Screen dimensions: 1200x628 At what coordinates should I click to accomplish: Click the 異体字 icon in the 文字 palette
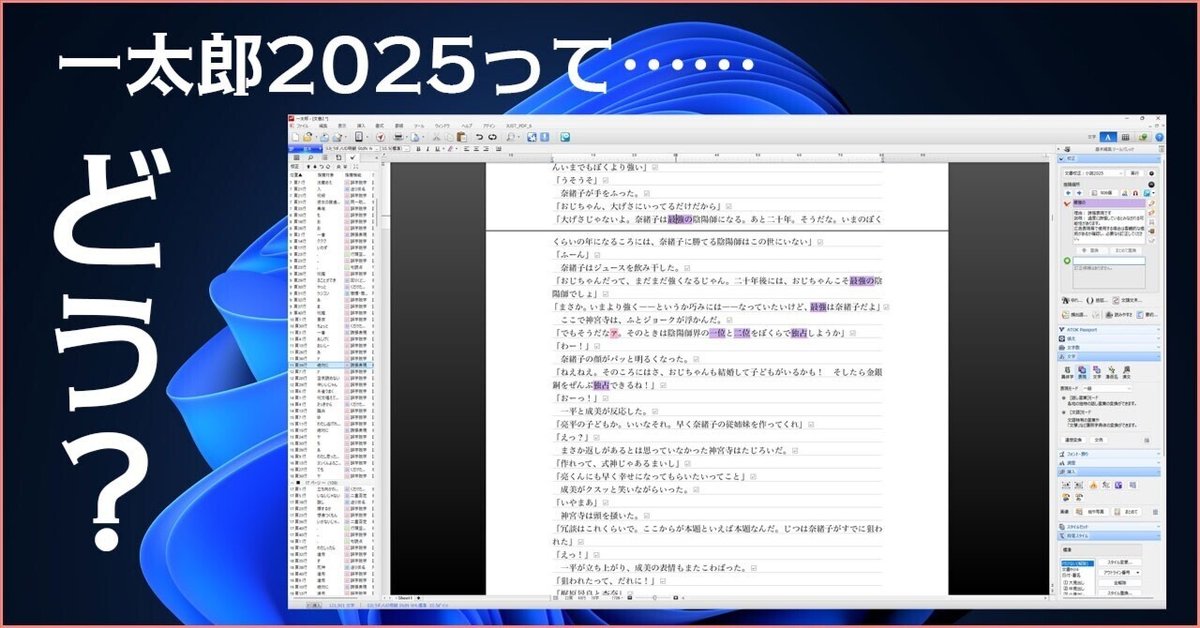click(x=1067, y=373)
